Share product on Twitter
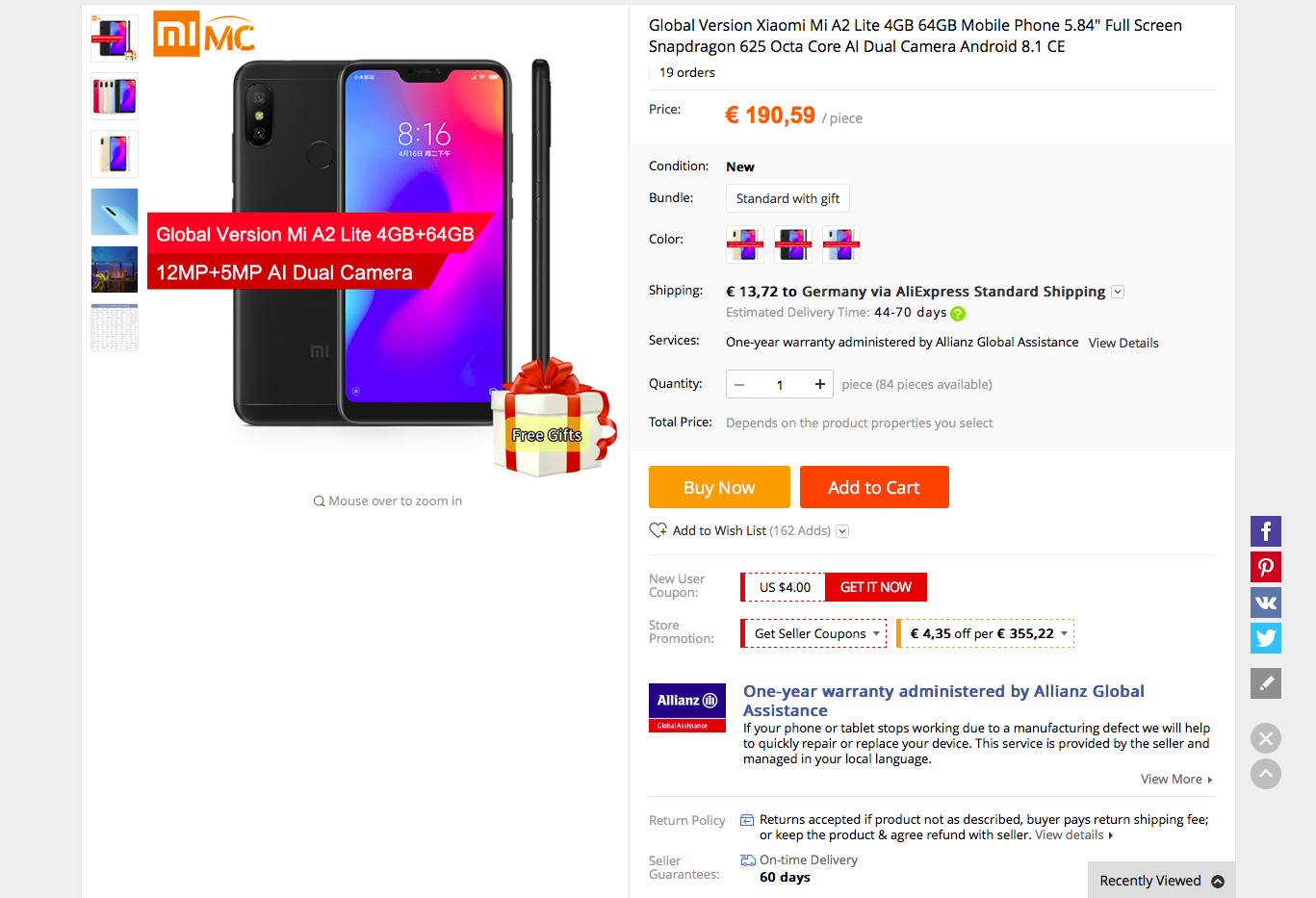Image resolution: width=1316 pixels, height=898 pixels. coord(1265,638)
